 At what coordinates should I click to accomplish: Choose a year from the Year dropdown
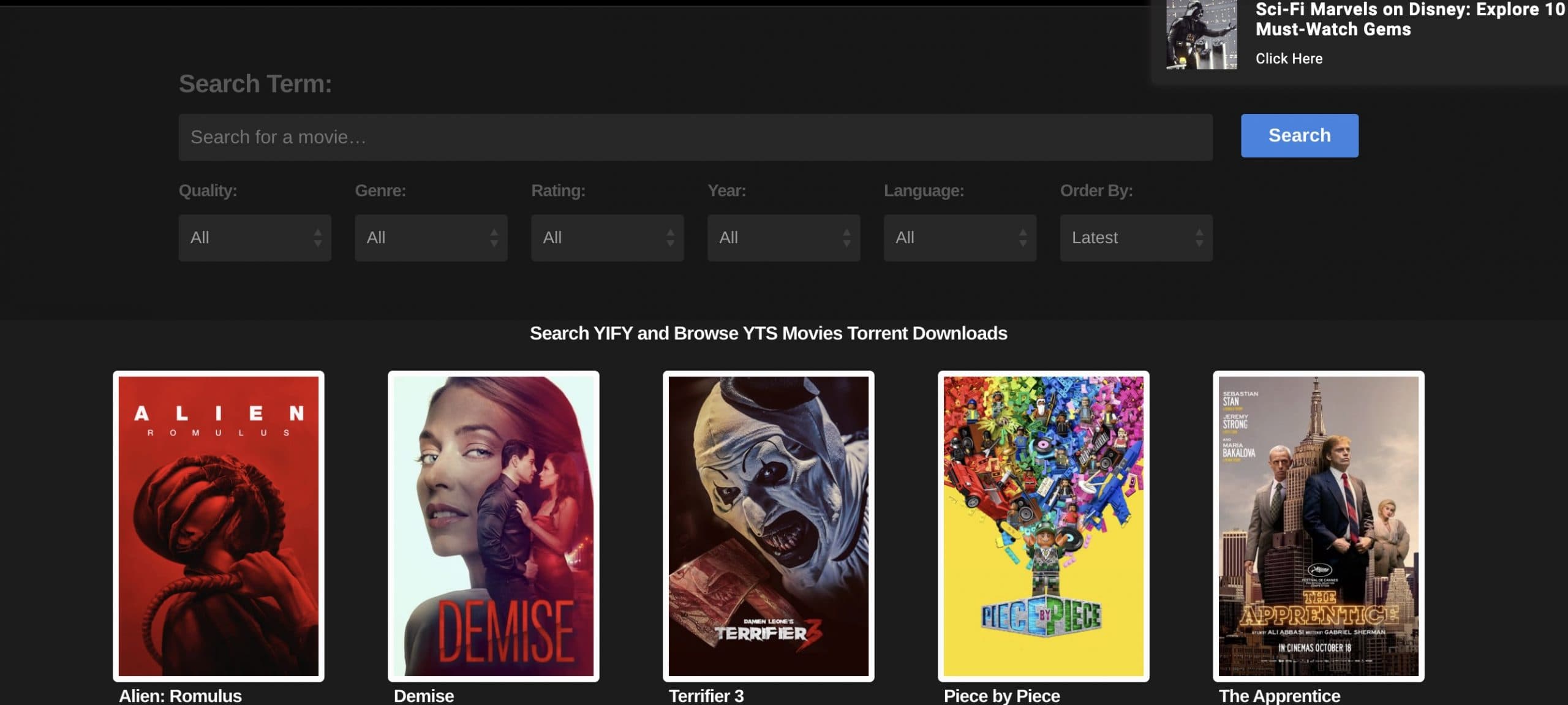783,238
